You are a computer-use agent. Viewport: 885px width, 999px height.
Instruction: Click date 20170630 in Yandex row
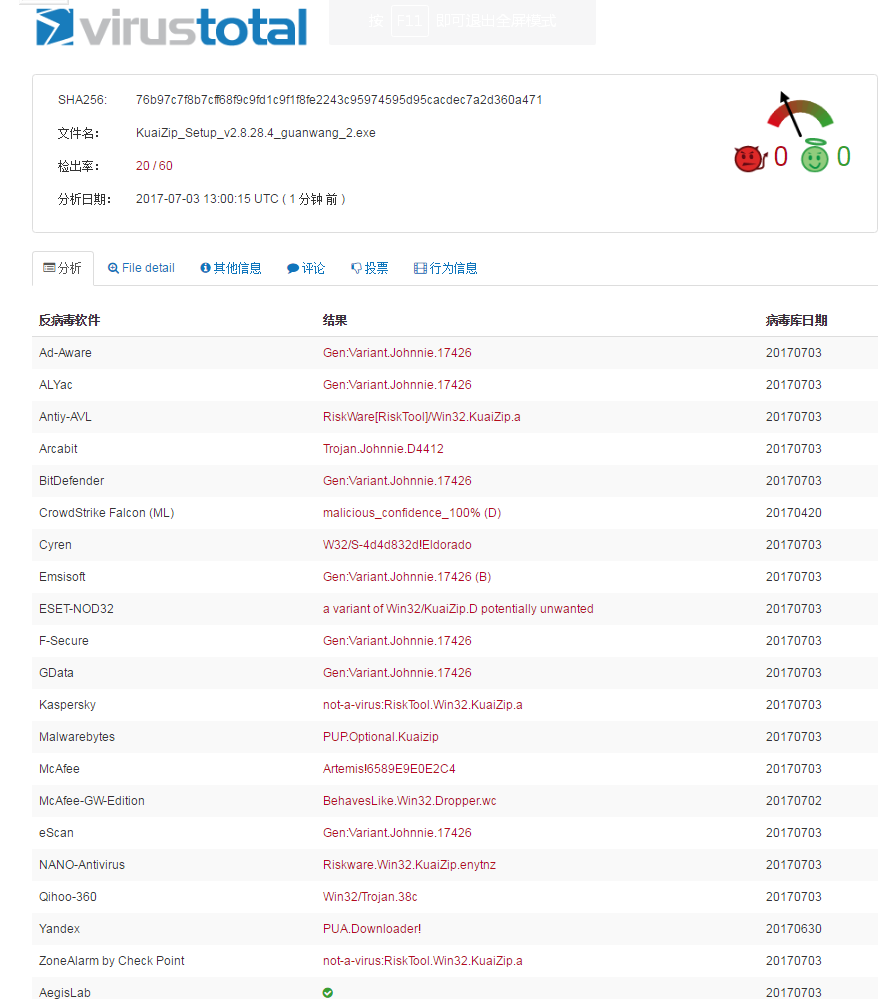(794, 929)
